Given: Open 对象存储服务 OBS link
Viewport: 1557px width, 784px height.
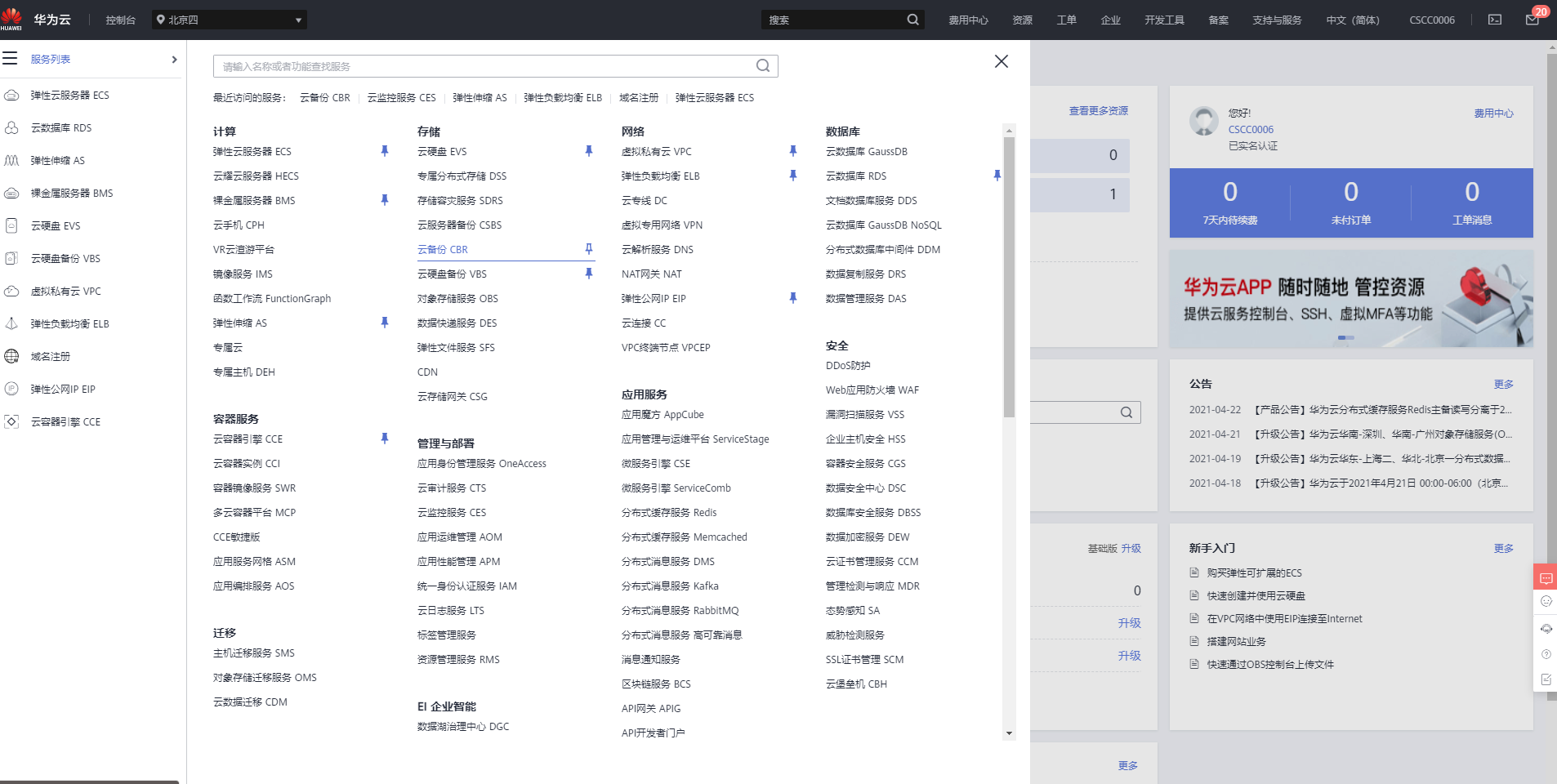Looking at the screenshot, I should (457, 299).
